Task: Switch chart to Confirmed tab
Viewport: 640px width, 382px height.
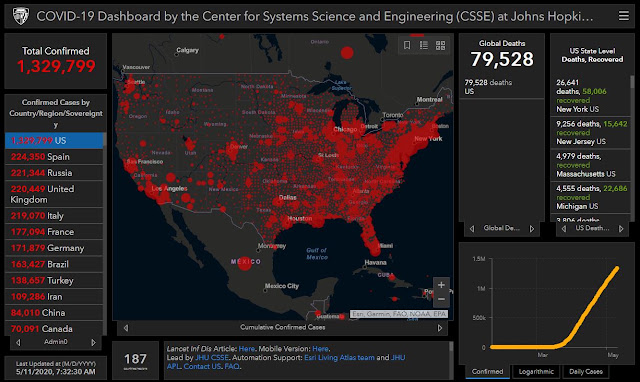Action: tap(487, 371)
